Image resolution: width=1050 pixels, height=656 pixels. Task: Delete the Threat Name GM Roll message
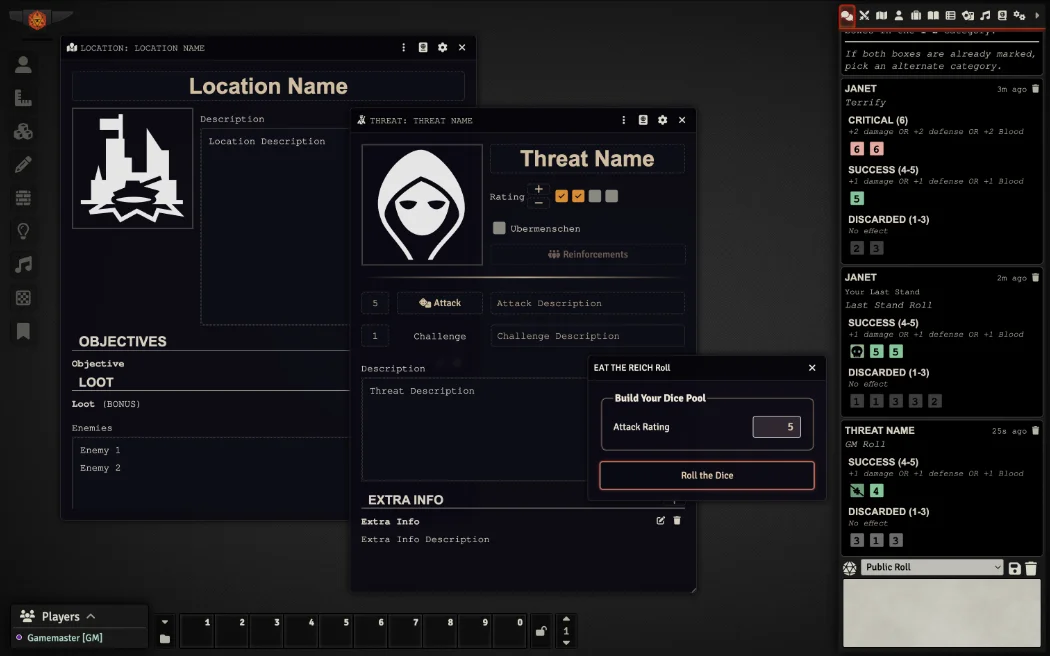[x=1035, y=431]
